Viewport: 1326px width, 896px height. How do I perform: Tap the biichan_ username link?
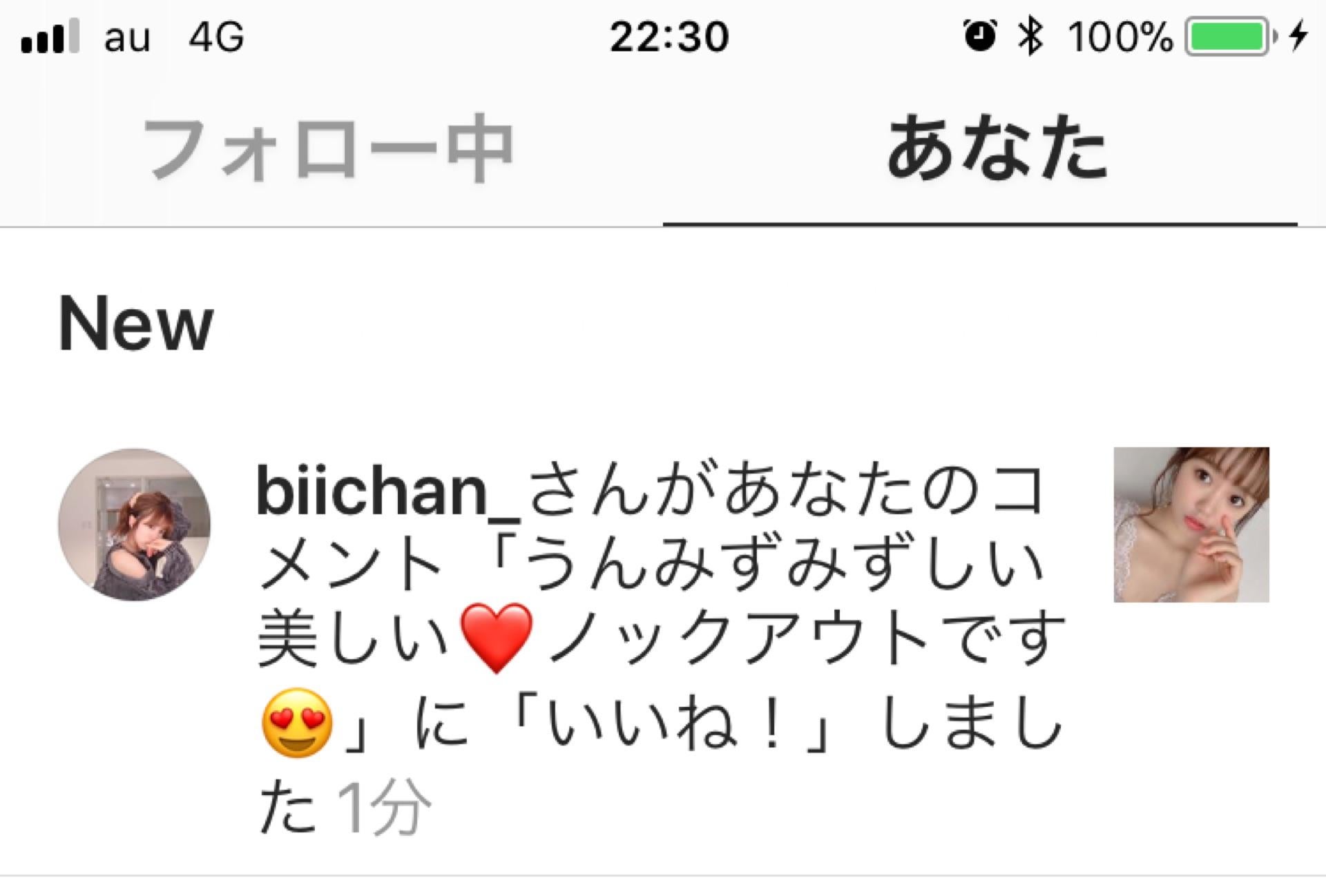388,491
